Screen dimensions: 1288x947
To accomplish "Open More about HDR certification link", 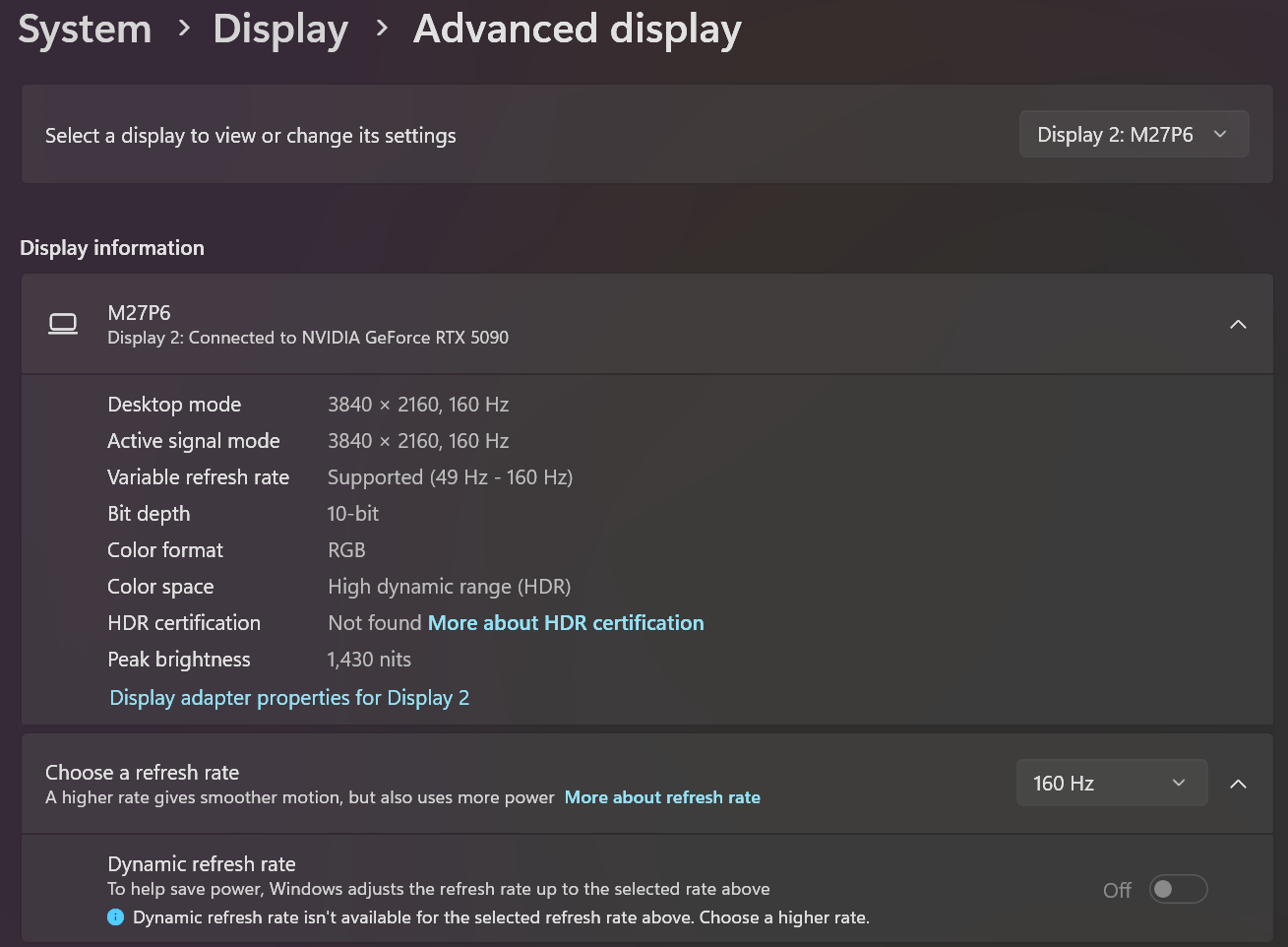I will [x=566, y=623].
